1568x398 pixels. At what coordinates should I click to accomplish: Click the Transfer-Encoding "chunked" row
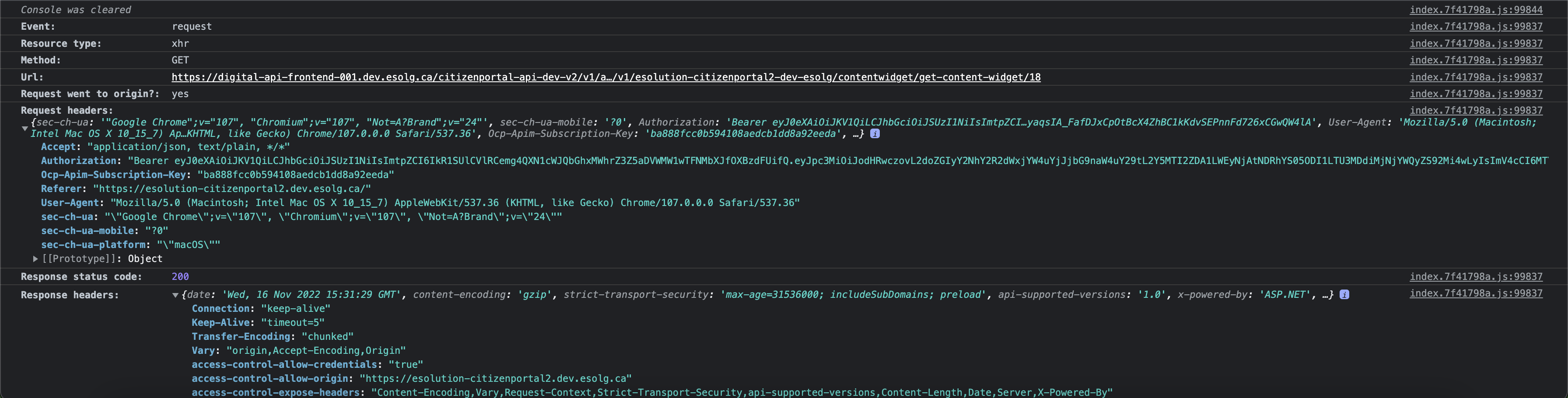tap(273, 337)
